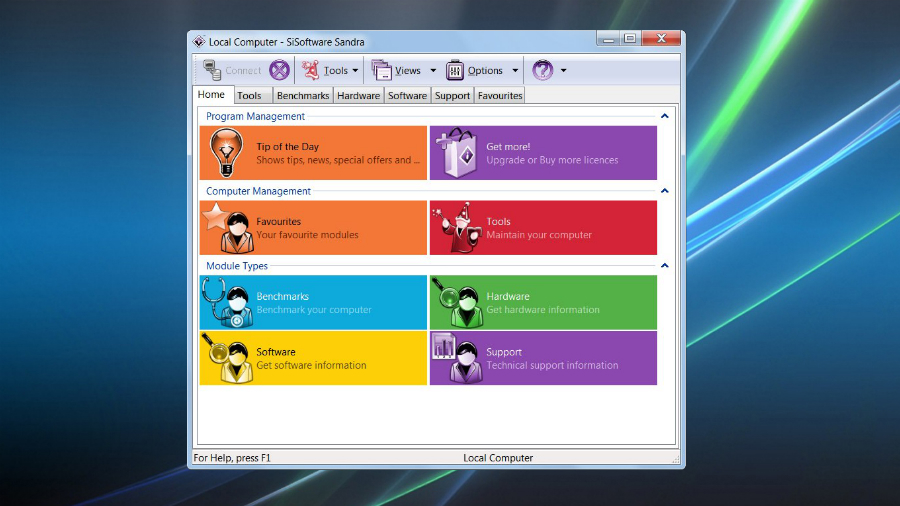Collapse the Computer Management section
This screenshot has height=506, width=900.
(665, 190)
